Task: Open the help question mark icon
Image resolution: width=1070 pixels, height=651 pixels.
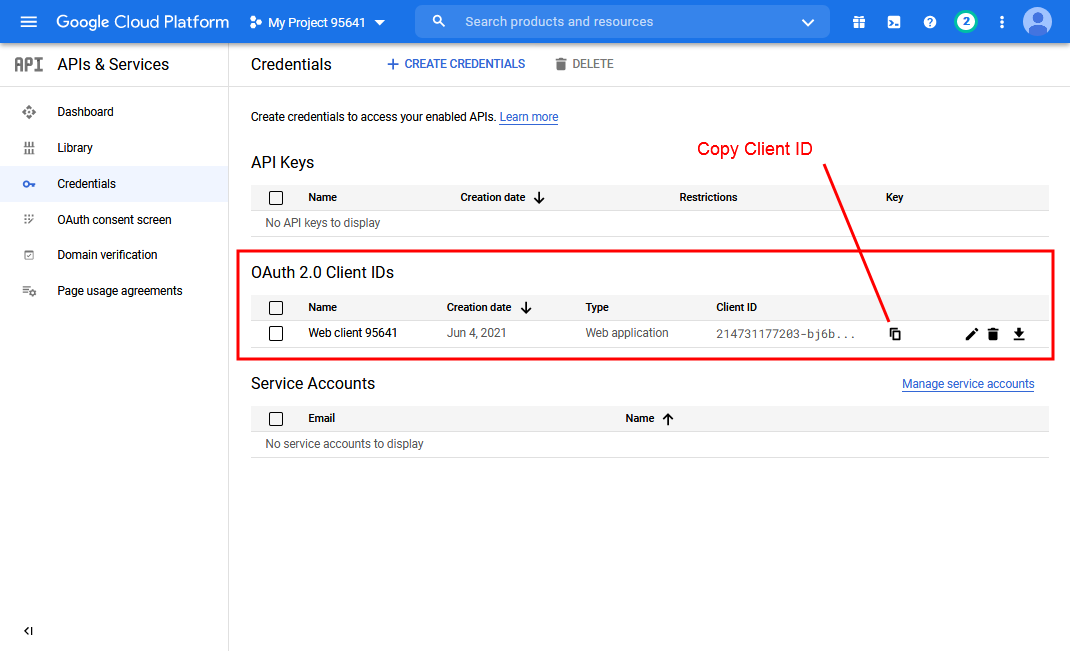Action: pyautogui.click(x=929, y=23)
